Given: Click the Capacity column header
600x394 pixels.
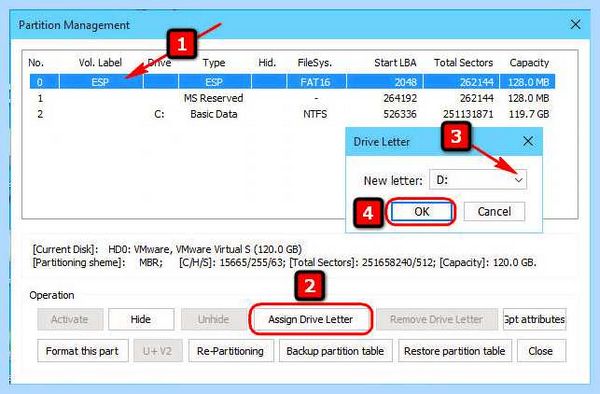Looking at the screenshot, I should (x=529, y=63).
